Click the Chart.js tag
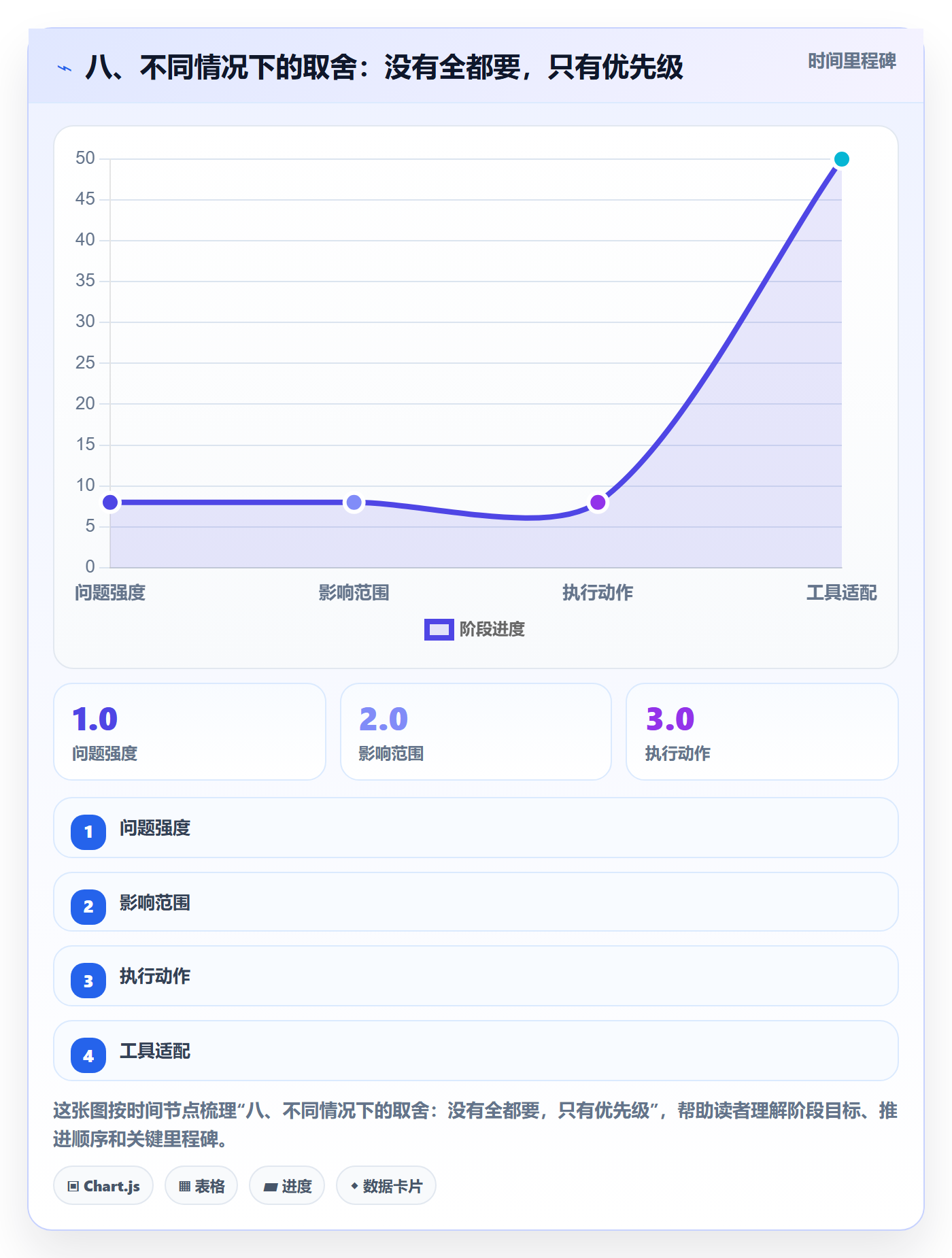The image size is (952, 1258). [103, 1185]
